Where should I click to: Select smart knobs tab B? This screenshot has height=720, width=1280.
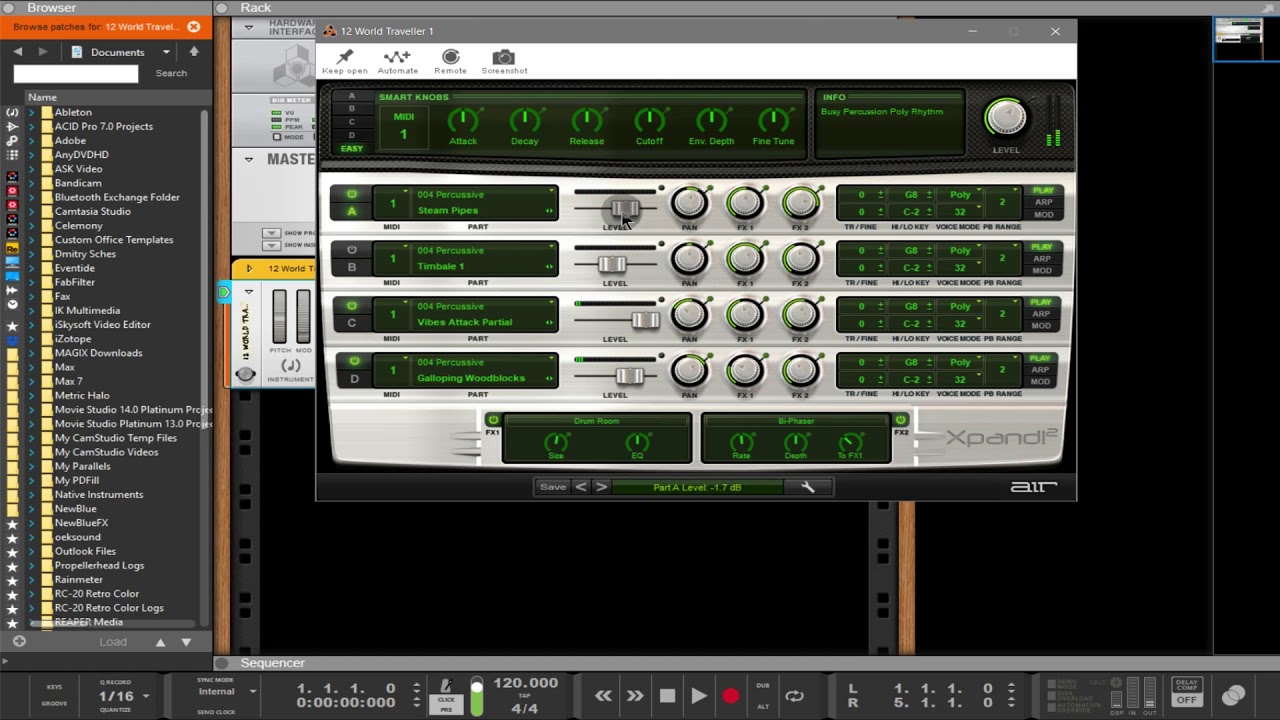click(351, 109)
